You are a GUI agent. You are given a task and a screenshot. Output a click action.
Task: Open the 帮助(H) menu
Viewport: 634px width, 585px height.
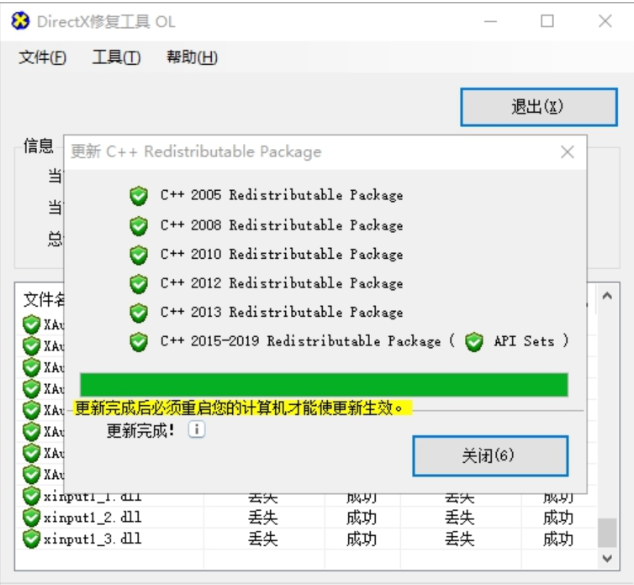pos(192,57)
